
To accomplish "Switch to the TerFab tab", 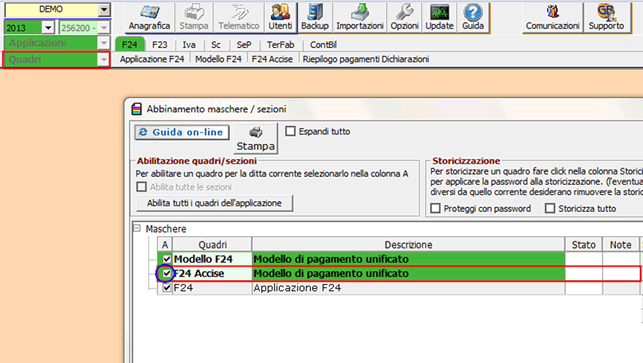I will coord(280,45).
